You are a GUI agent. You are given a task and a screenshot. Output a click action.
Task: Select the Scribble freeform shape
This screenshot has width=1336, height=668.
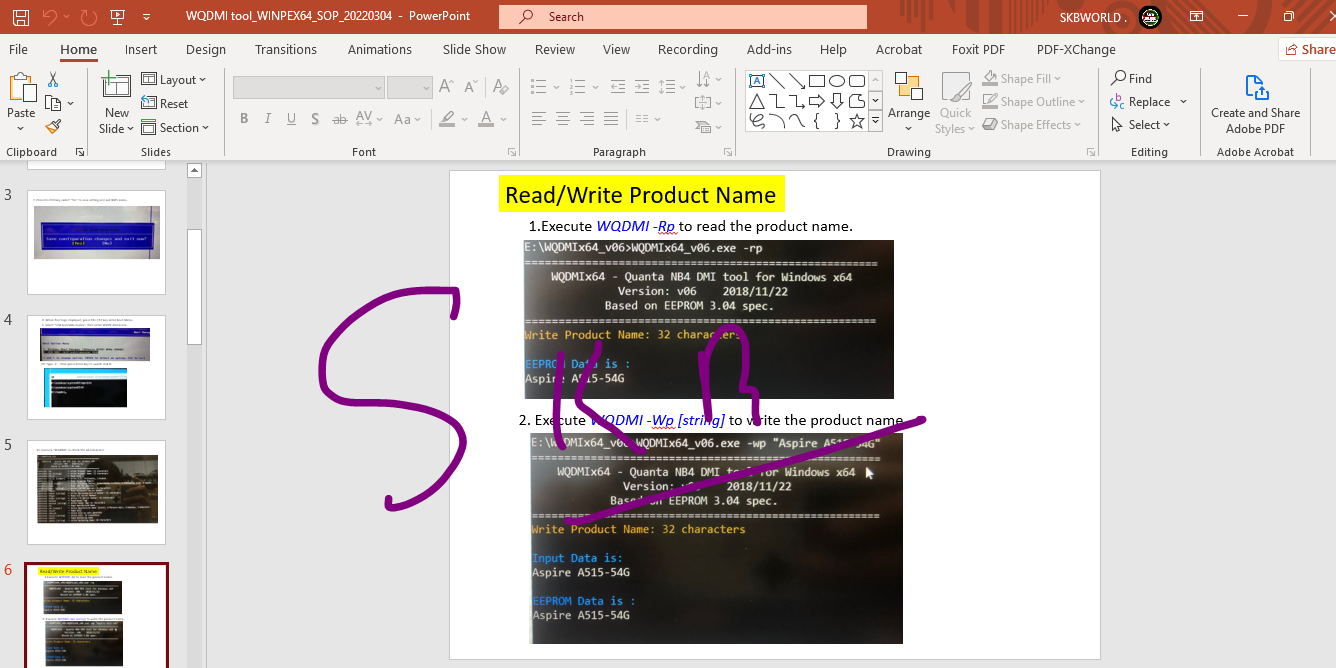pos(757,121)
